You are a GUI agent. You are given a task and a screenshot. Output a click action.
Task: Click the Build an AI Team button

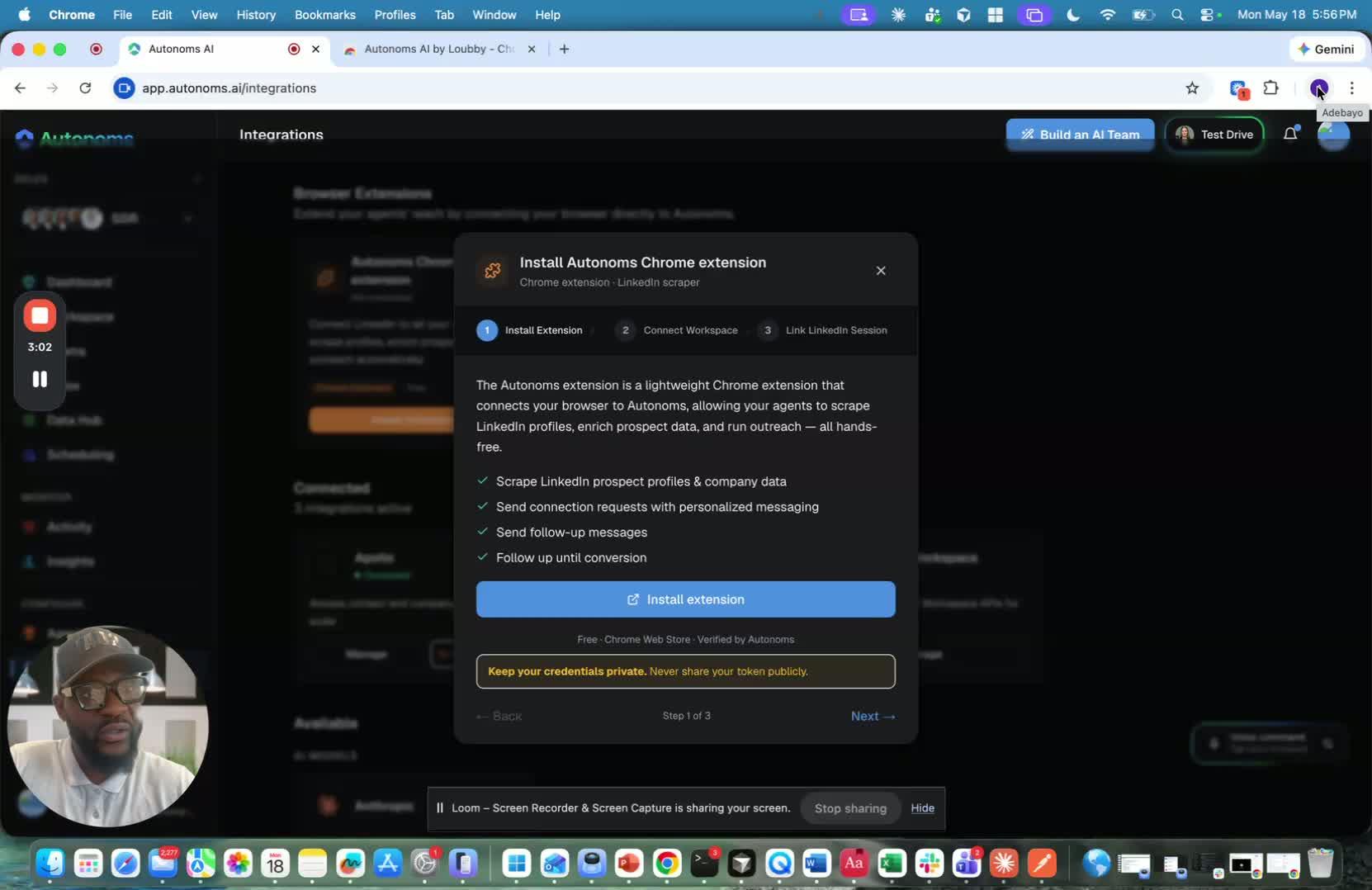1080,135
